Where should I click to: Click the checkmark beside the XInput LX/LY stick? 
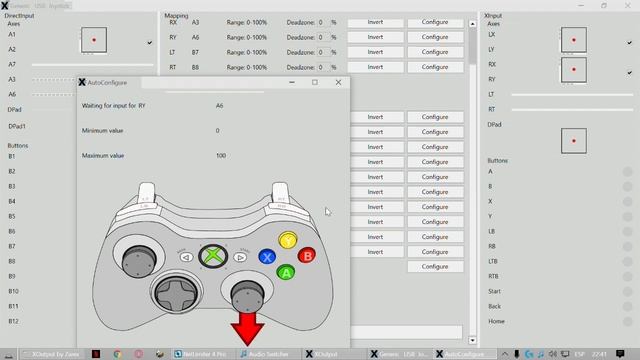[x=629, y=42]
